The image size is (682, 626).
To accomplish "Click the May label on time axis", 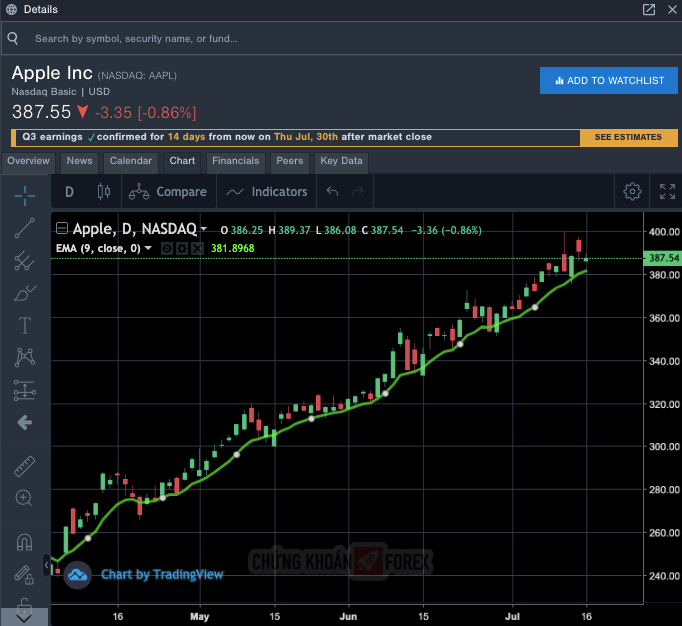I will (200, 616).
